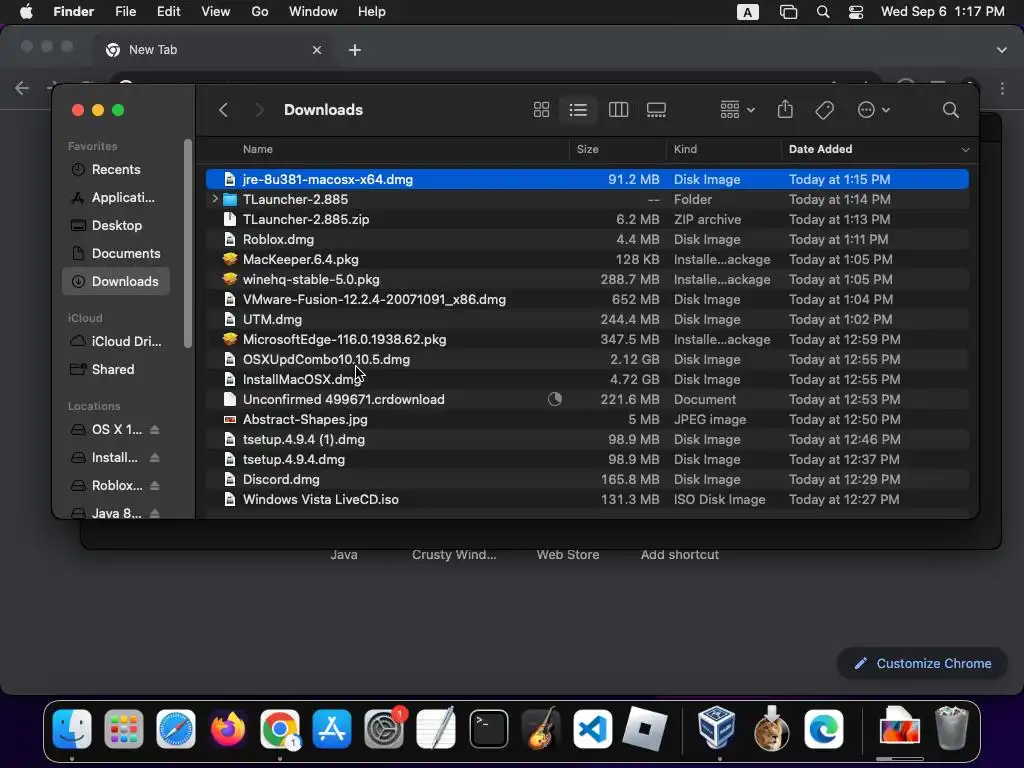Open the Group By dropdown in Finder toolbar

click(x=737, y=110)
